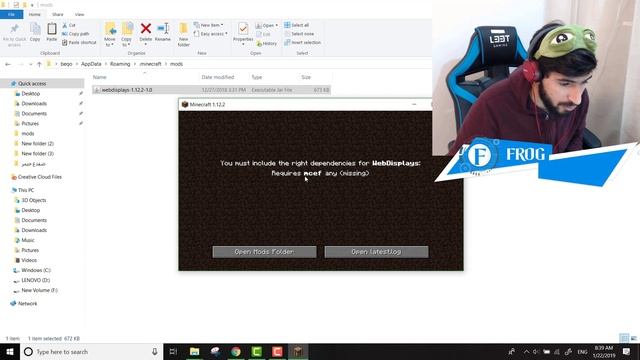Sort by Date modified column header
The image size is (640, 360).
pyautogui.click(x=218, y=77)
